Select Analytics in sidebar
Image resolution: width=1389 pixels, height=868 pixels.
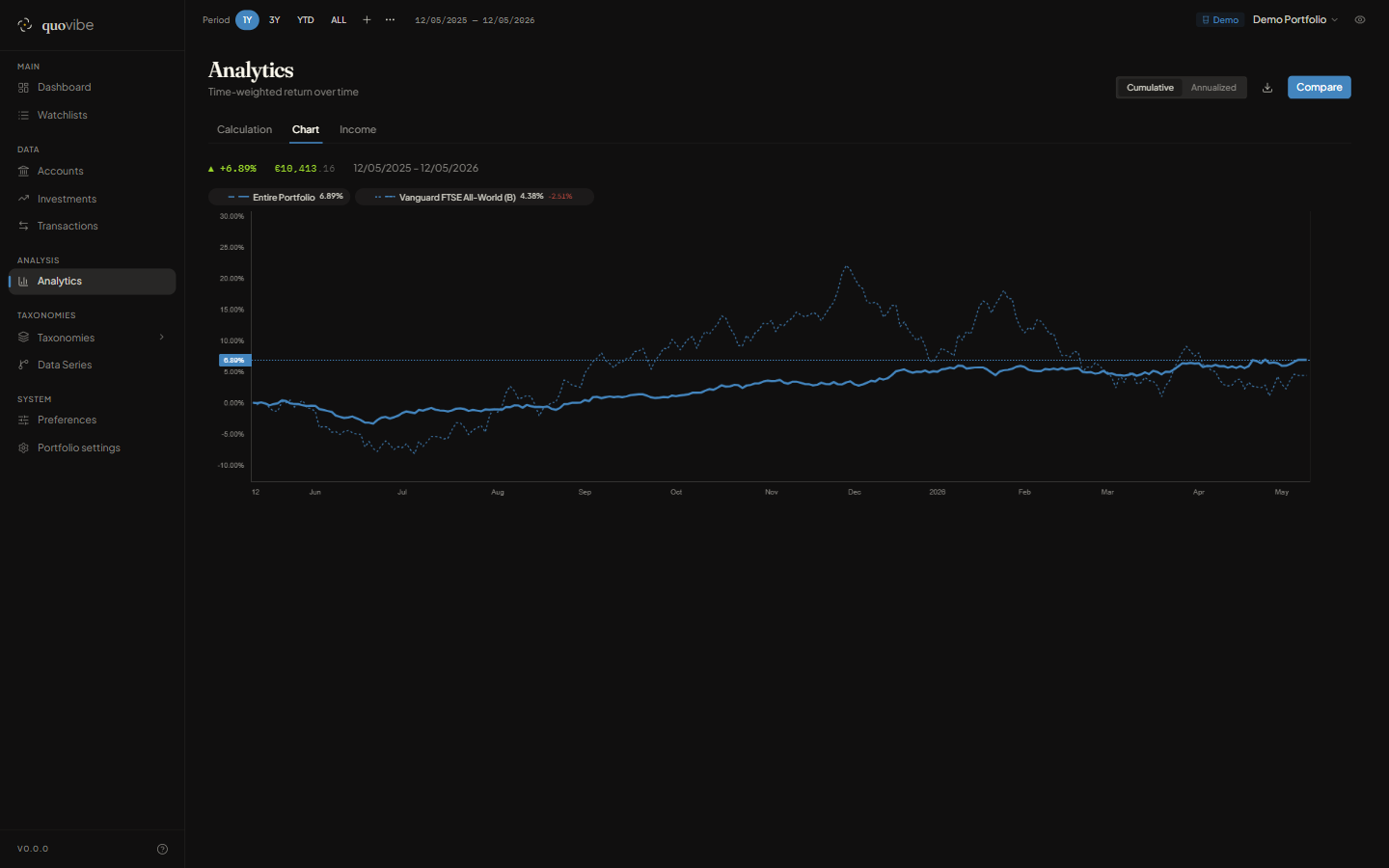tap(92, 282)
